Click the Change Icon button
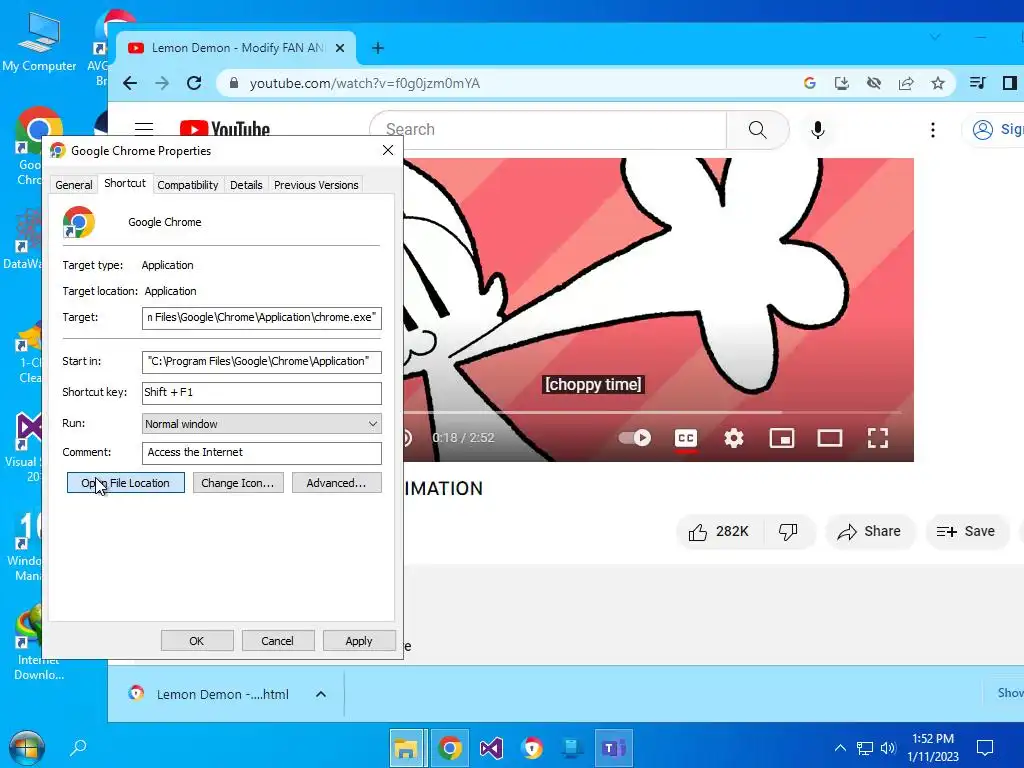 pyautogui.click(x=238, y=483)
